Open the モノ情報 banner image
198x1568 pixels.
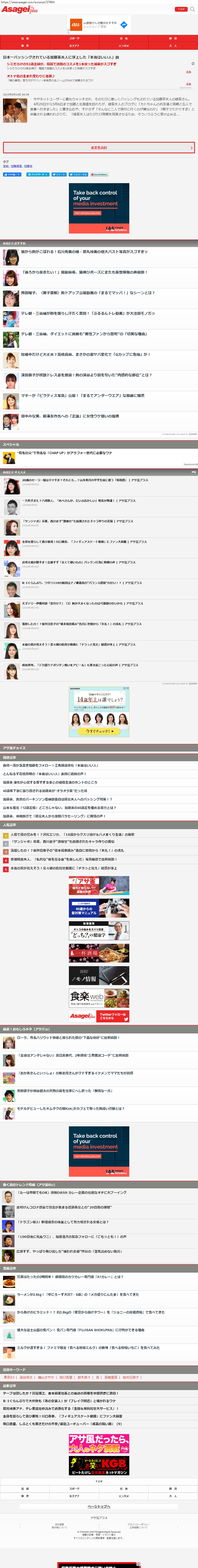99,976
